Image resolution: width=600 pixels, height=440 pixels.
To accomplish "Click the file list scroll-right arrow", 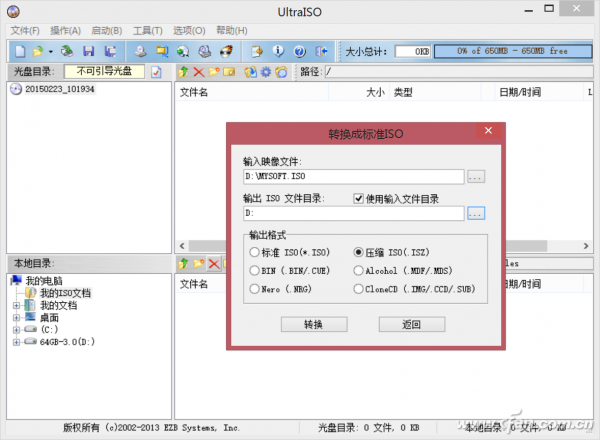I will pos(586,246).
